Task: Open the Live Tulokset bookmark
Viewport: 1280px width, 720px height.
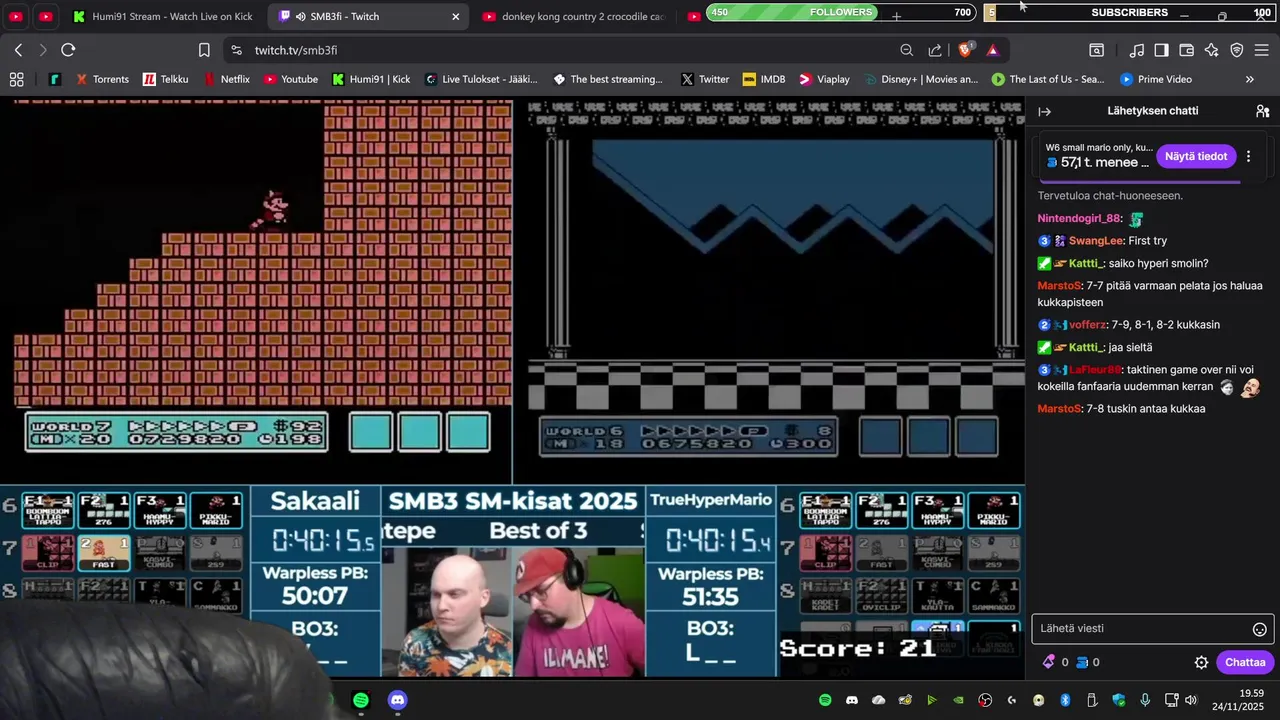Action: pyautogui.click(x=481, y=79)
